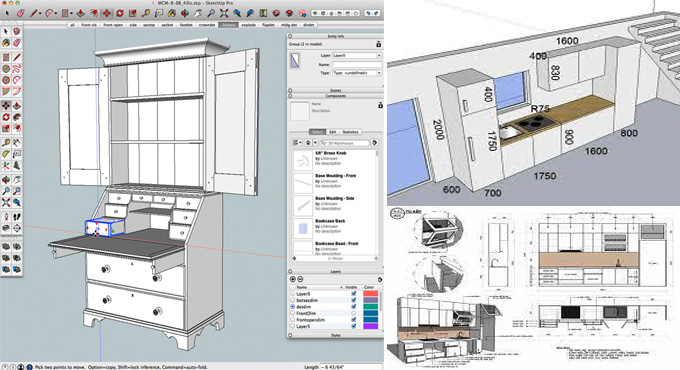Screen dimensions: 680x370
Task: Switch to Statistics tab in Components
Action: click(x=351, y=132)
